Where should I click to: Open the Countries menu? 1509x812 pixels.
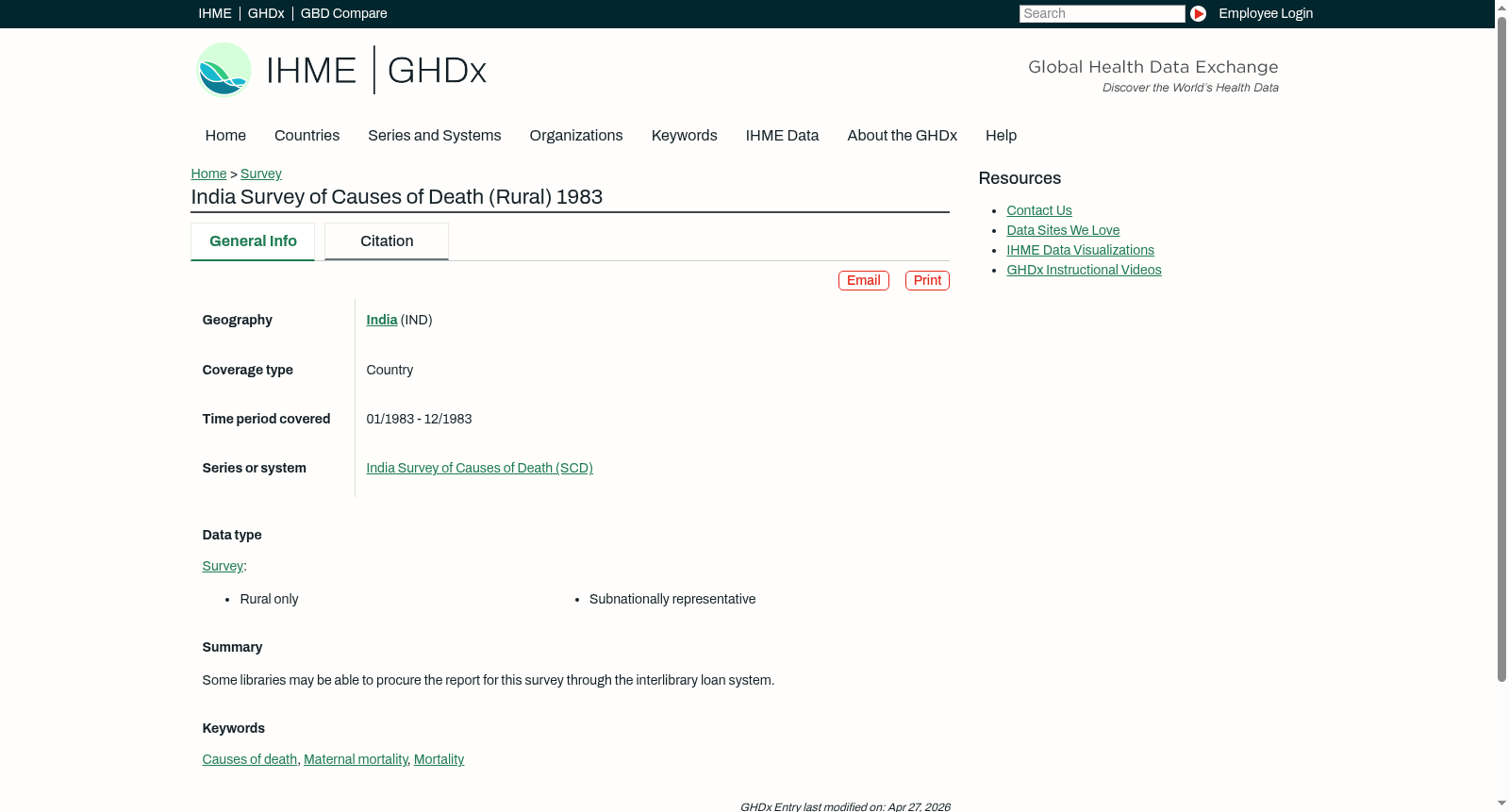[x=307, y=136]
